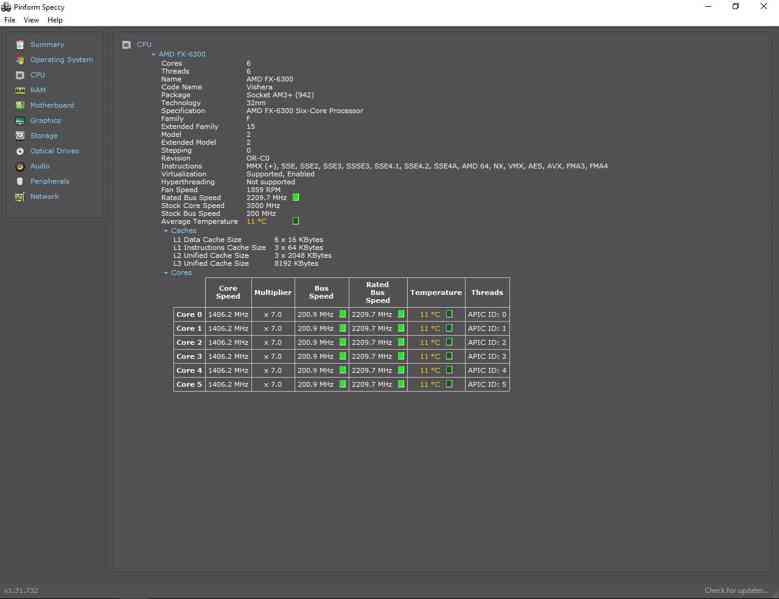Image resolution: width=779 pixels, height=599 pixels.
Task: Click the CPU header icon in main panel
Action: pos(127,45)
